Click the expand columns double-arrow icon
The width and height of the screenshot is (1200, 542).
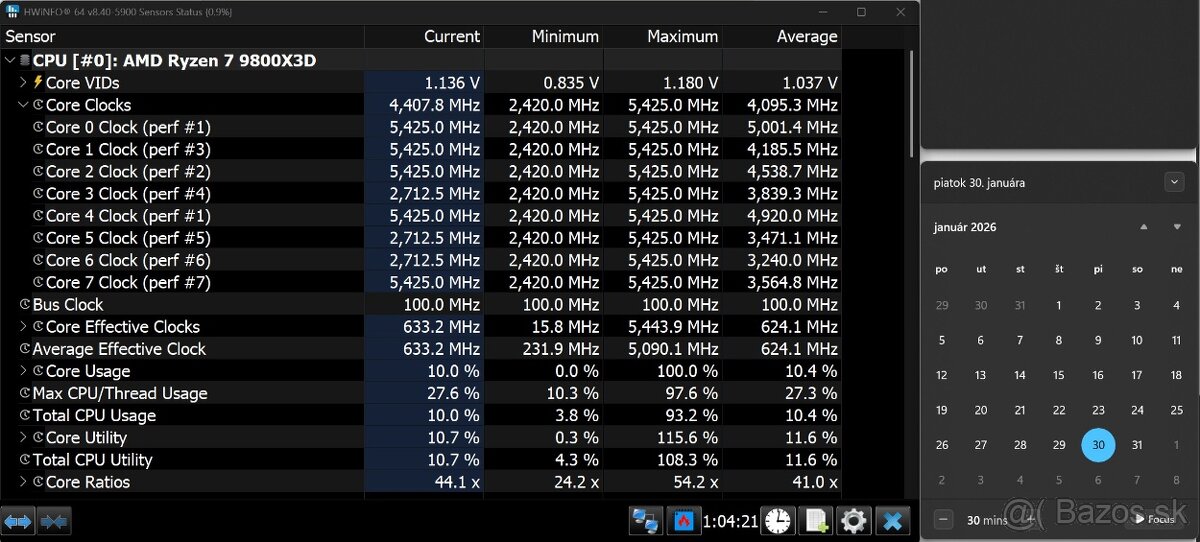(19, 521)
